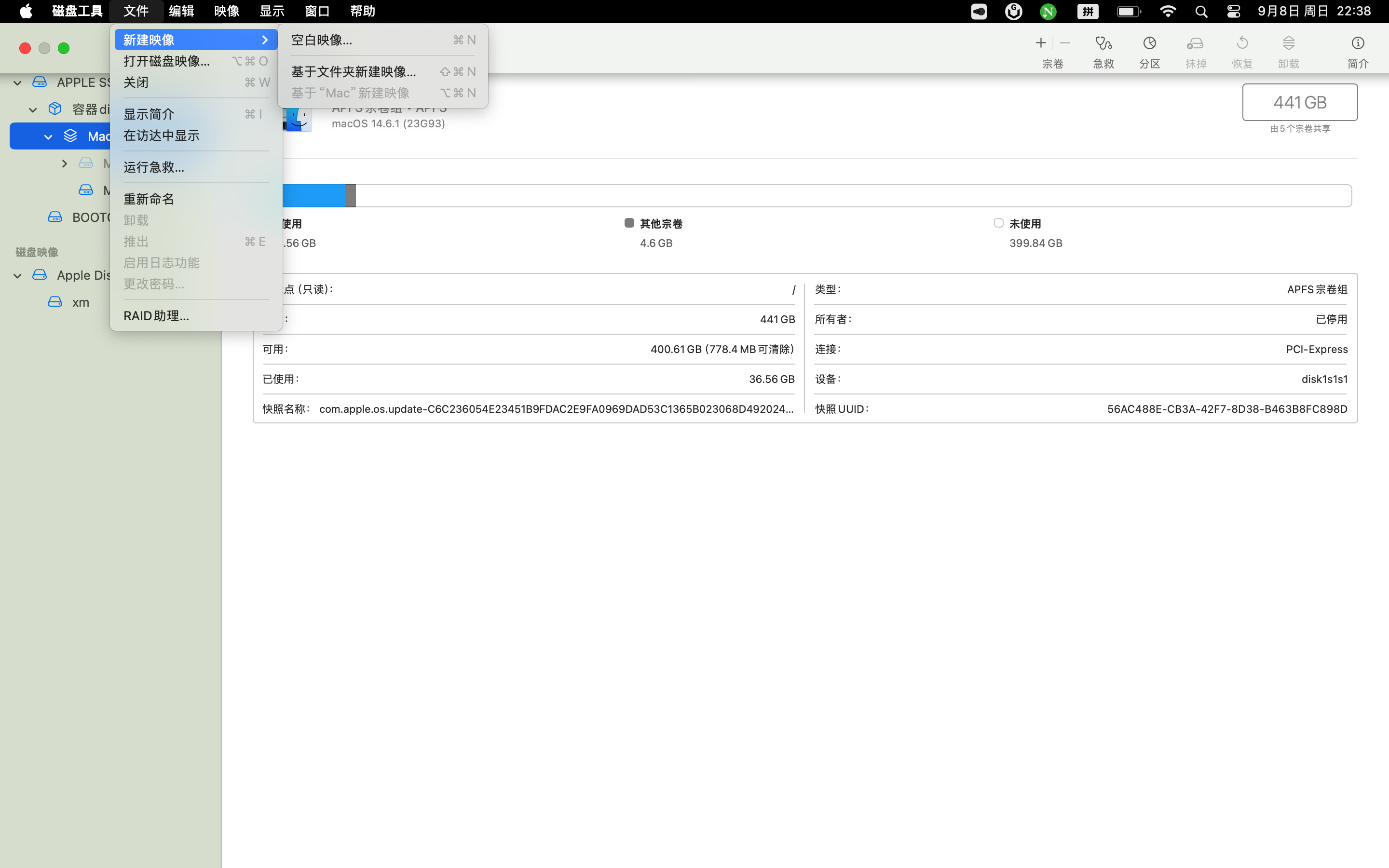Open the Disk Utility (磁盘工具) app menu
This screenshot has height=868, width=1389.
pyautogui.click(x=77, y=11)
